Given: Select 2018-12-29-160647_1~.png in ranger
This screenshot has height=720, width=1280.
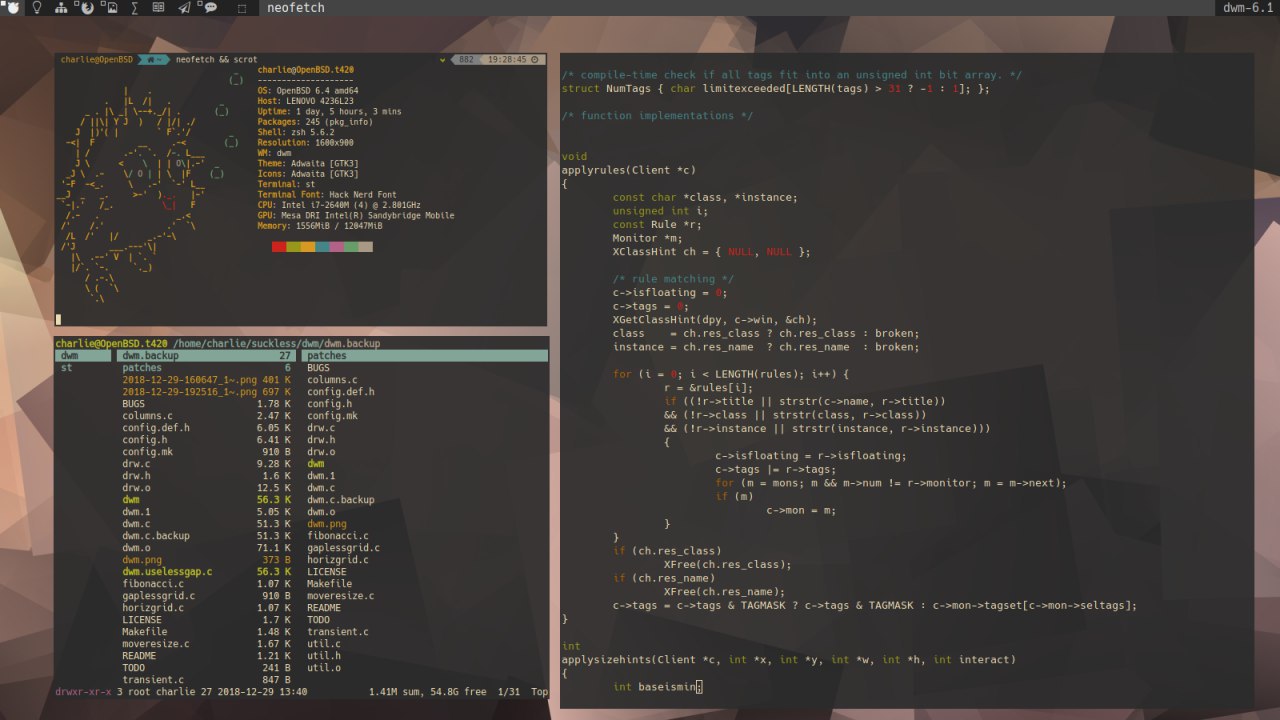Looking at the screenshot, I should [x=207, y=380].
